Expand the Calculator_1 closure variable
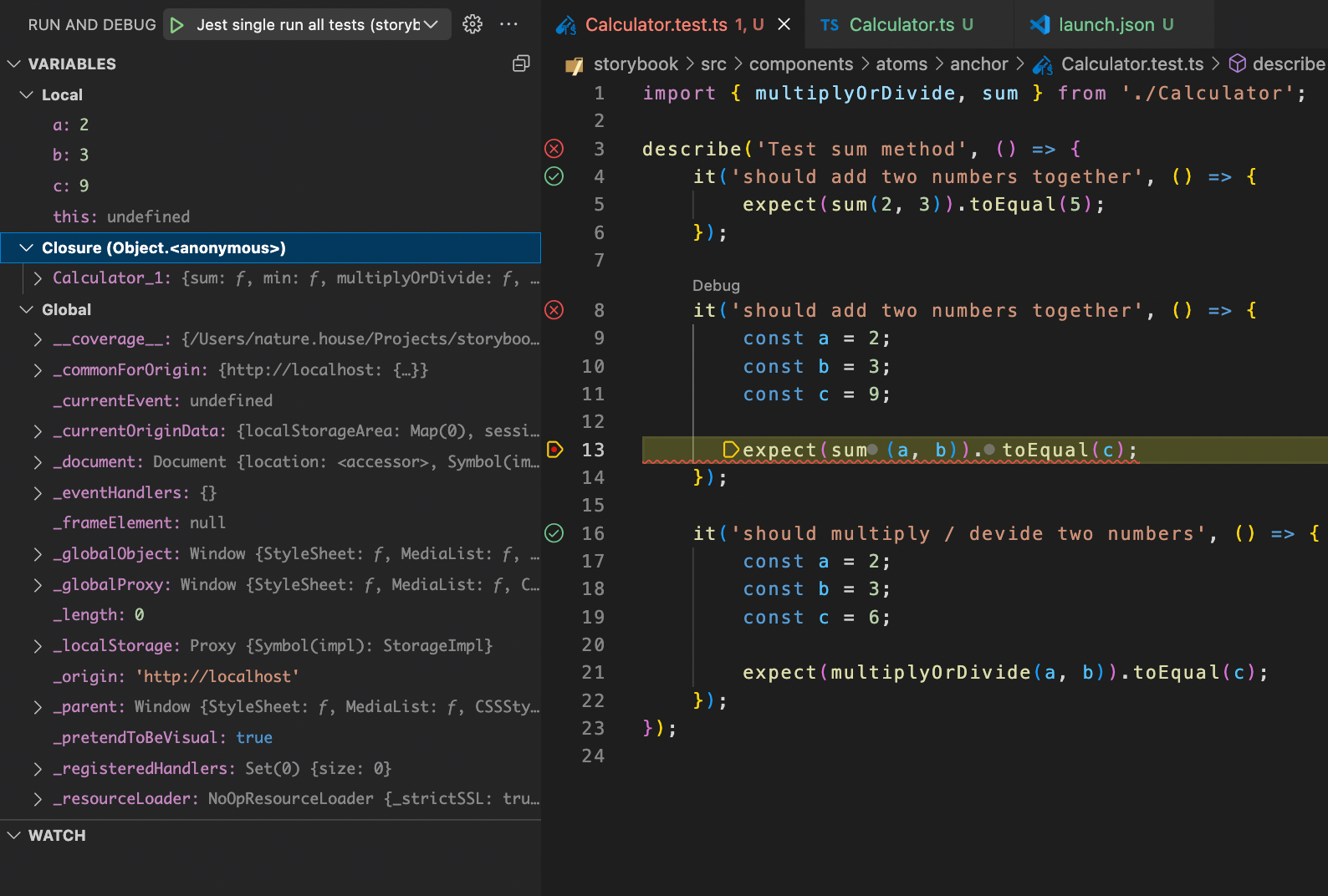1328x896 pixels. [38, 278]
